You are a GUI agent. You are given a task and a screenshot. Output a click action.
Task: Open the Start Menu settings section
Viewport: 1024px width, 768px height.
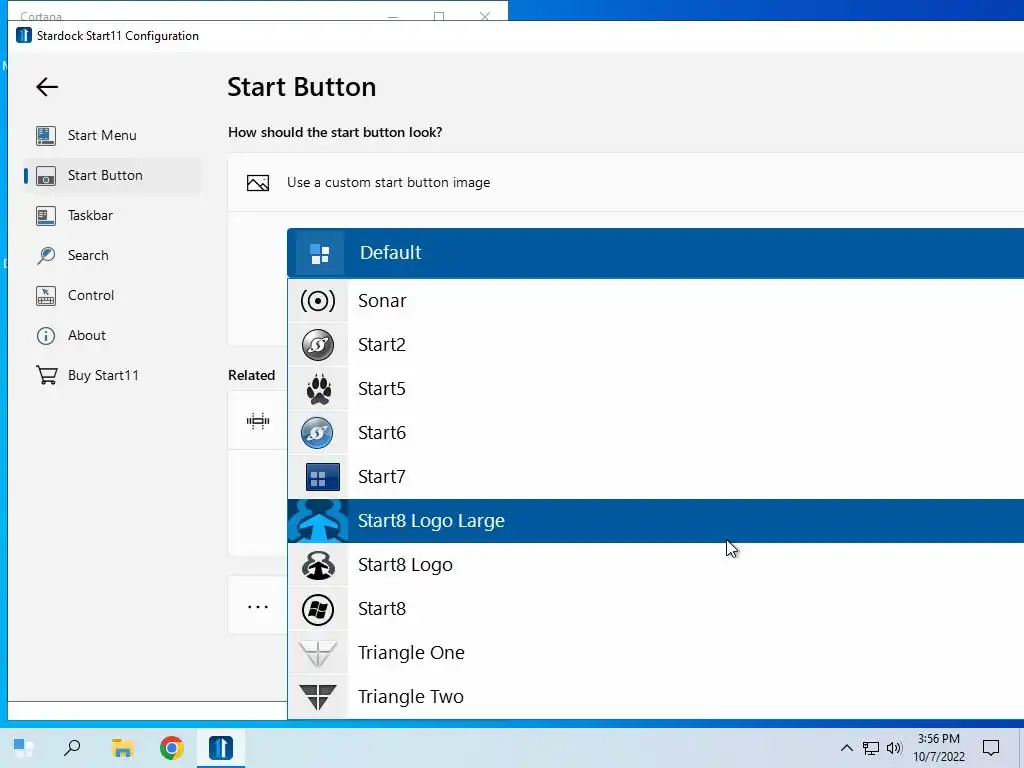click(112, 135)
